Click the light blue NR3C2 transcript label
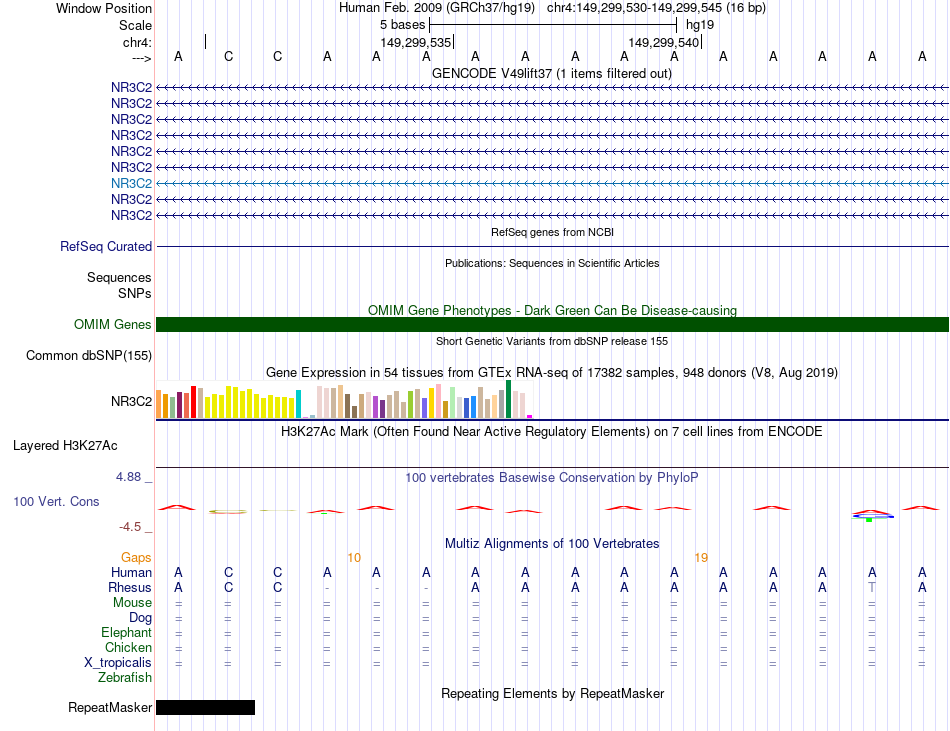 (x=131, y=184)
